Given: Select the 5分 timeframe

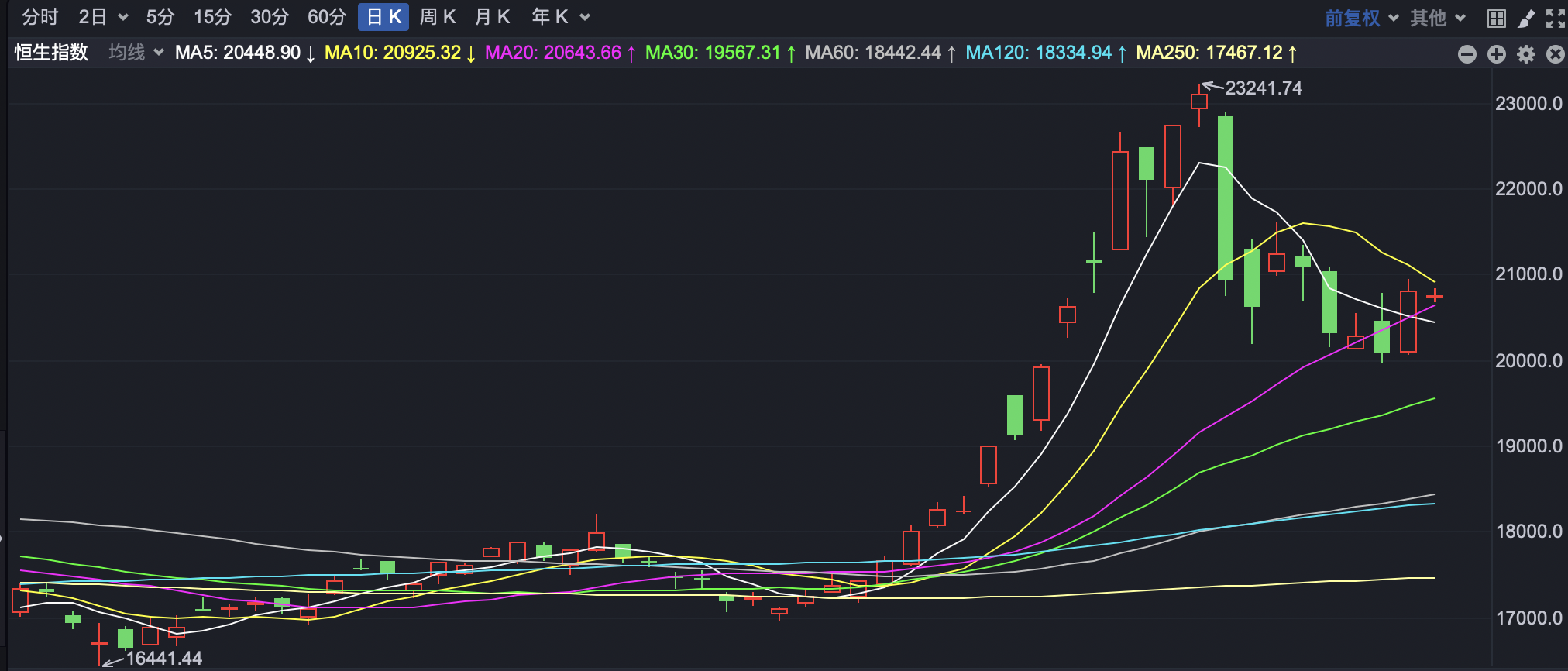Looking at the screenshot, I should [160, 17].
